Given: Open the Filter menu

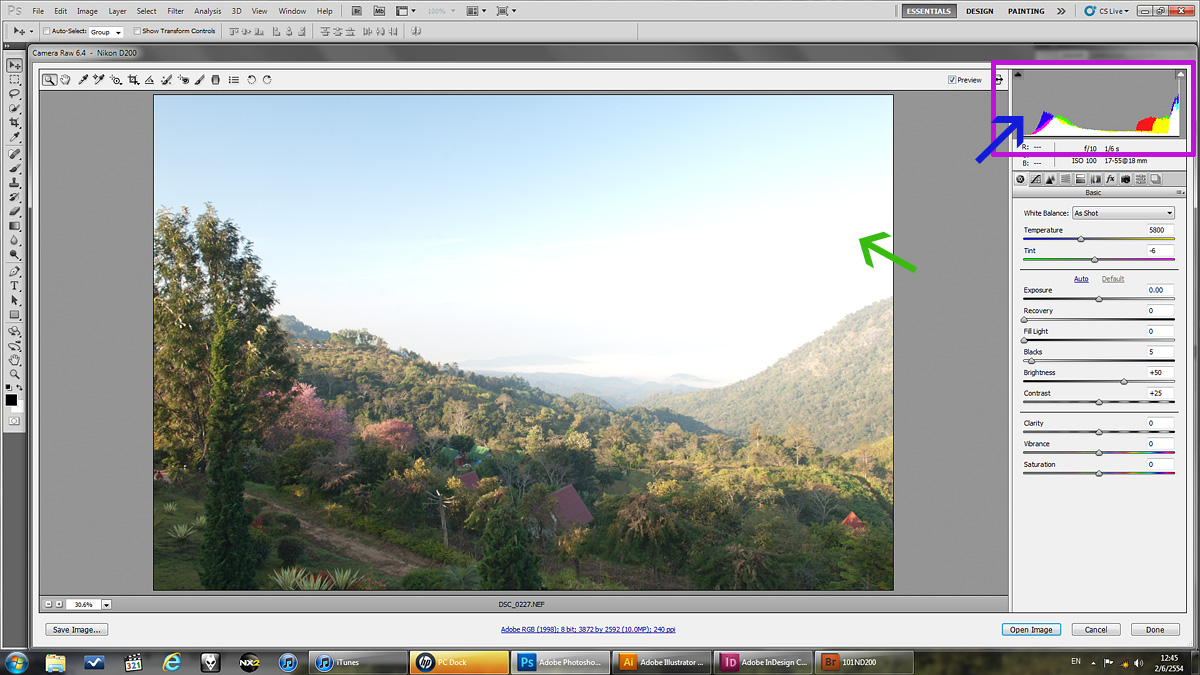Looking at the screenshot, I should [176, 11].
